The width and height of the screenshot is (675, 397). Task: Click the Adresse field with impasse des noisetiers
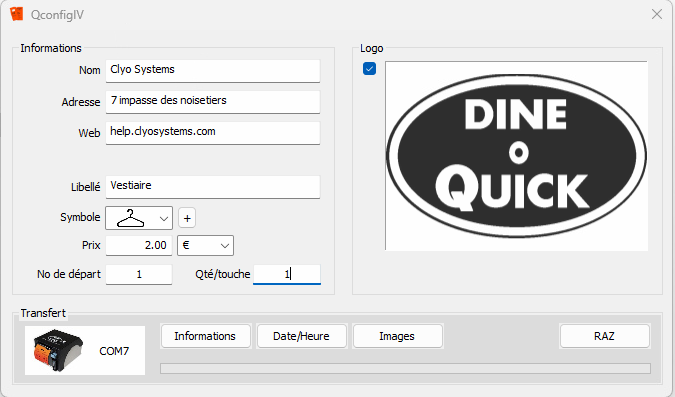[x=213, y=102]
